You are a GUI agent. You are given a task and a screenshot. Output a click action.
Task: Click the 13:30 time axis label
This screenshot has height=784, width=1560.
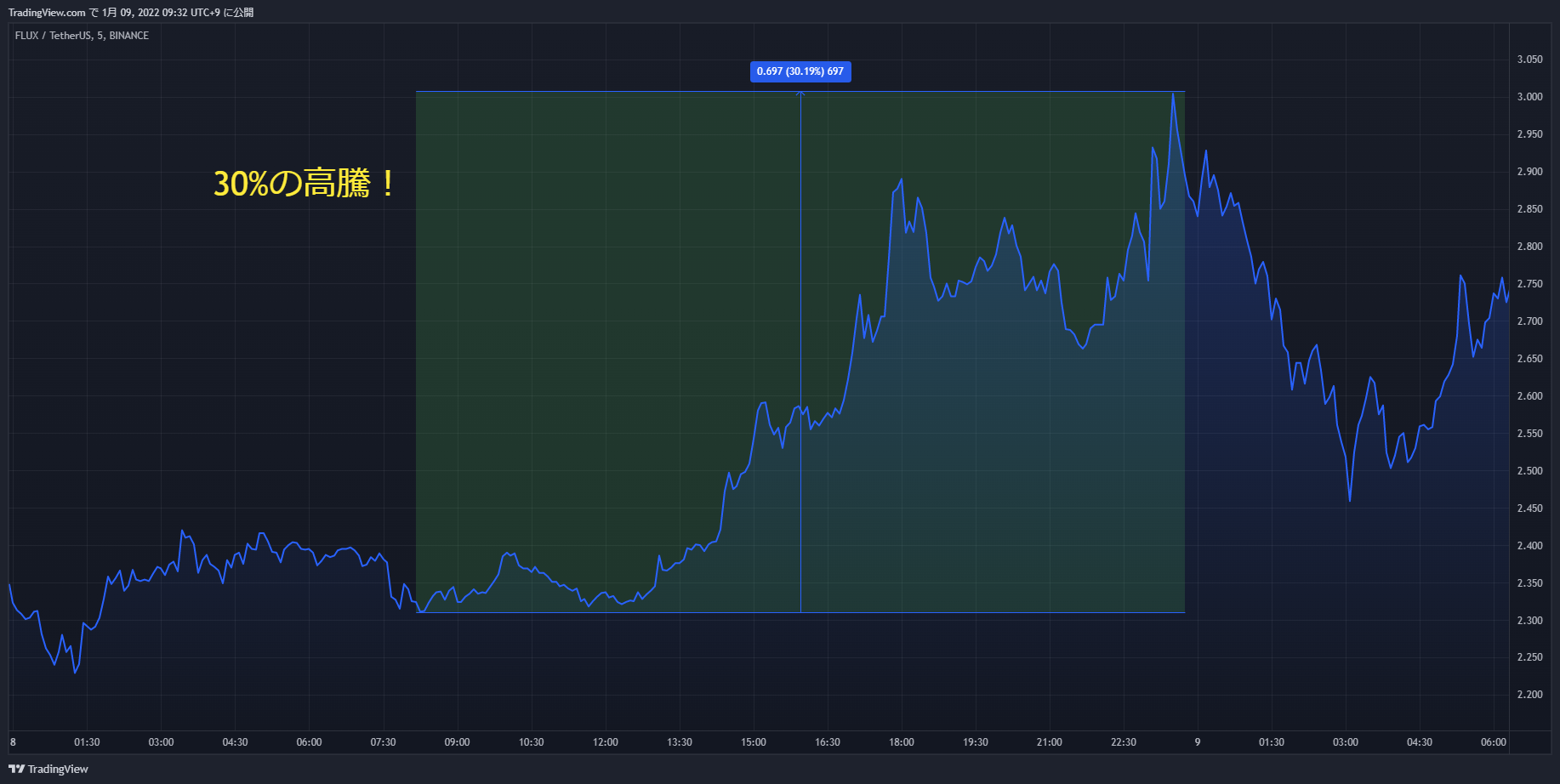[x=679, y=742]
